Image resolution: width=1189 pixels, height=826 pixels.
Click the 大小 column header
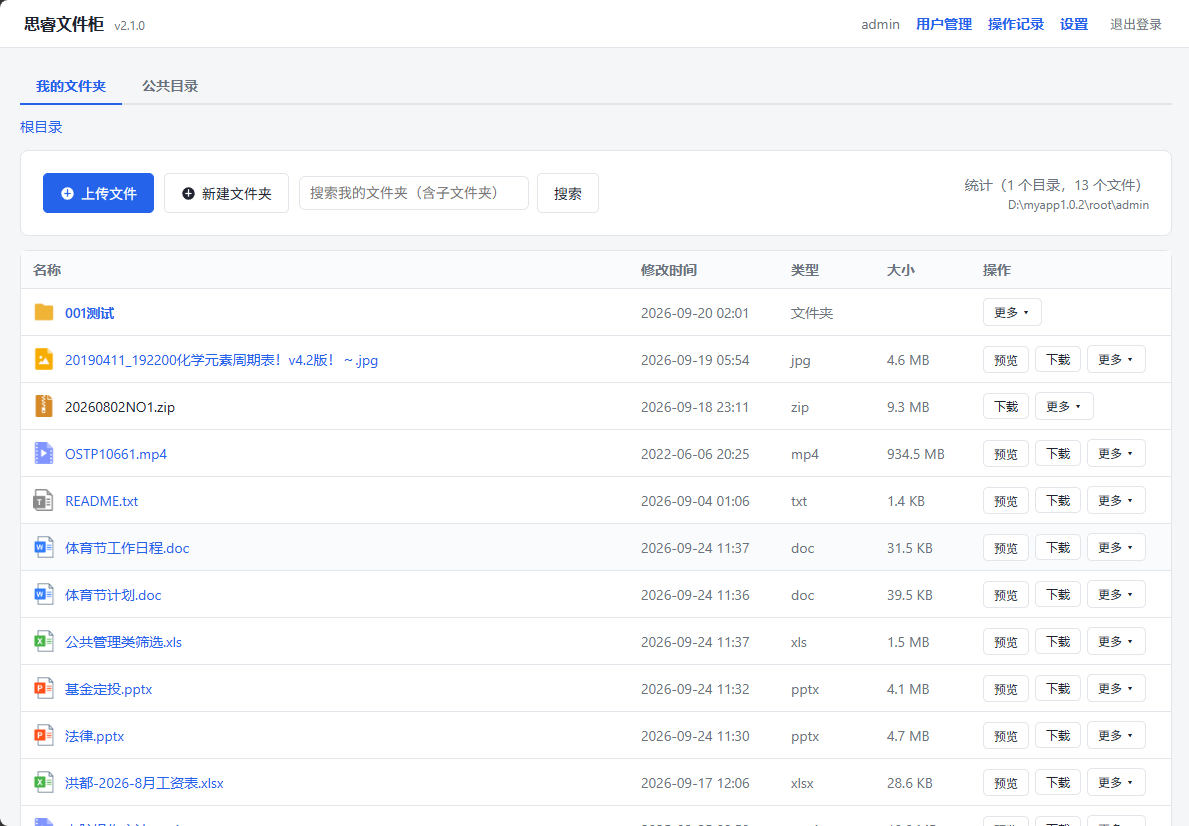pos(900,270)
